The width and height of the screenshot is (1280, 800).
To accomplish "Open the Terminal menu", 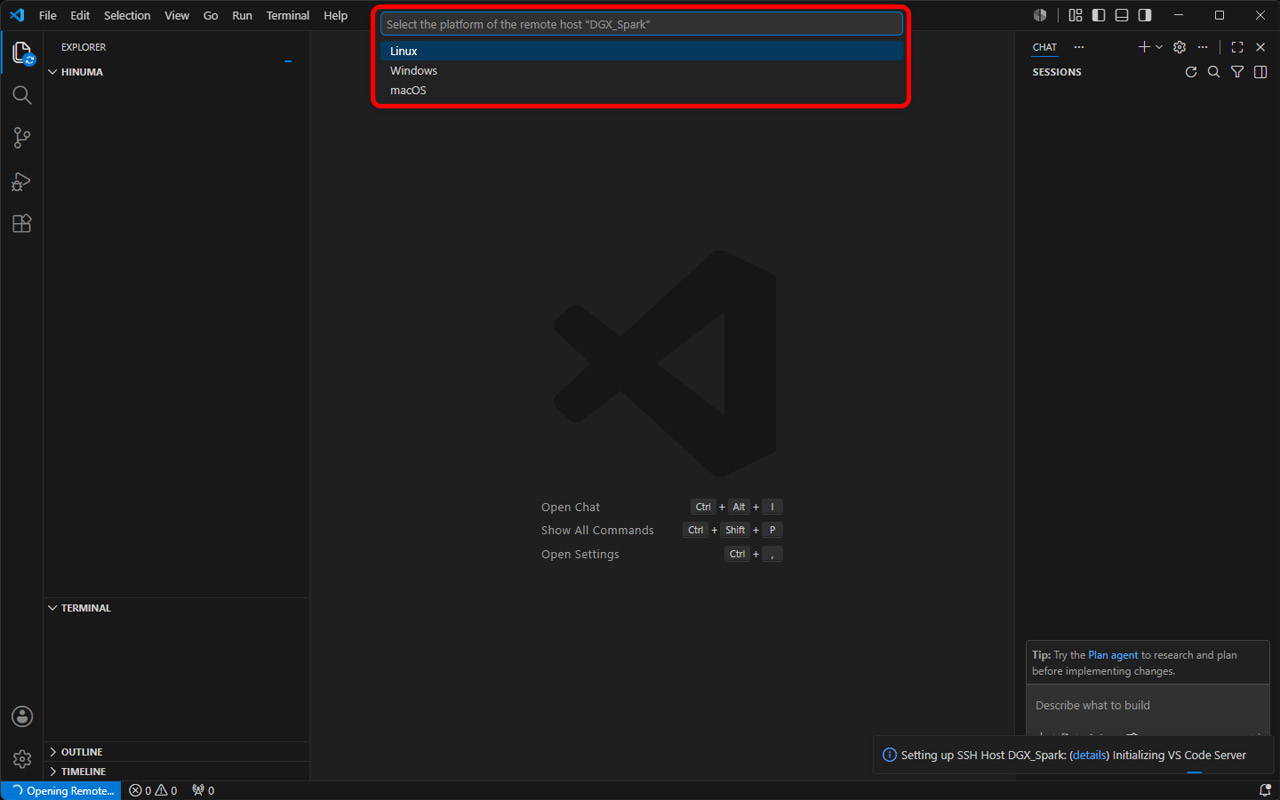I will pyautogui.click(x=288, y=15).
